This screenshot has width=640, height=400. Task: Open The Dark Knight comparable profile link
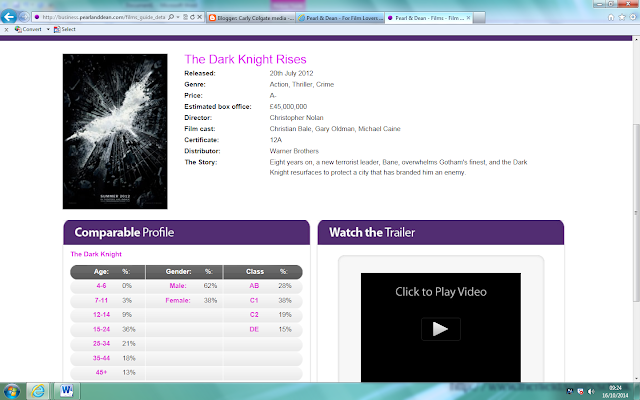tap(96, 254)
